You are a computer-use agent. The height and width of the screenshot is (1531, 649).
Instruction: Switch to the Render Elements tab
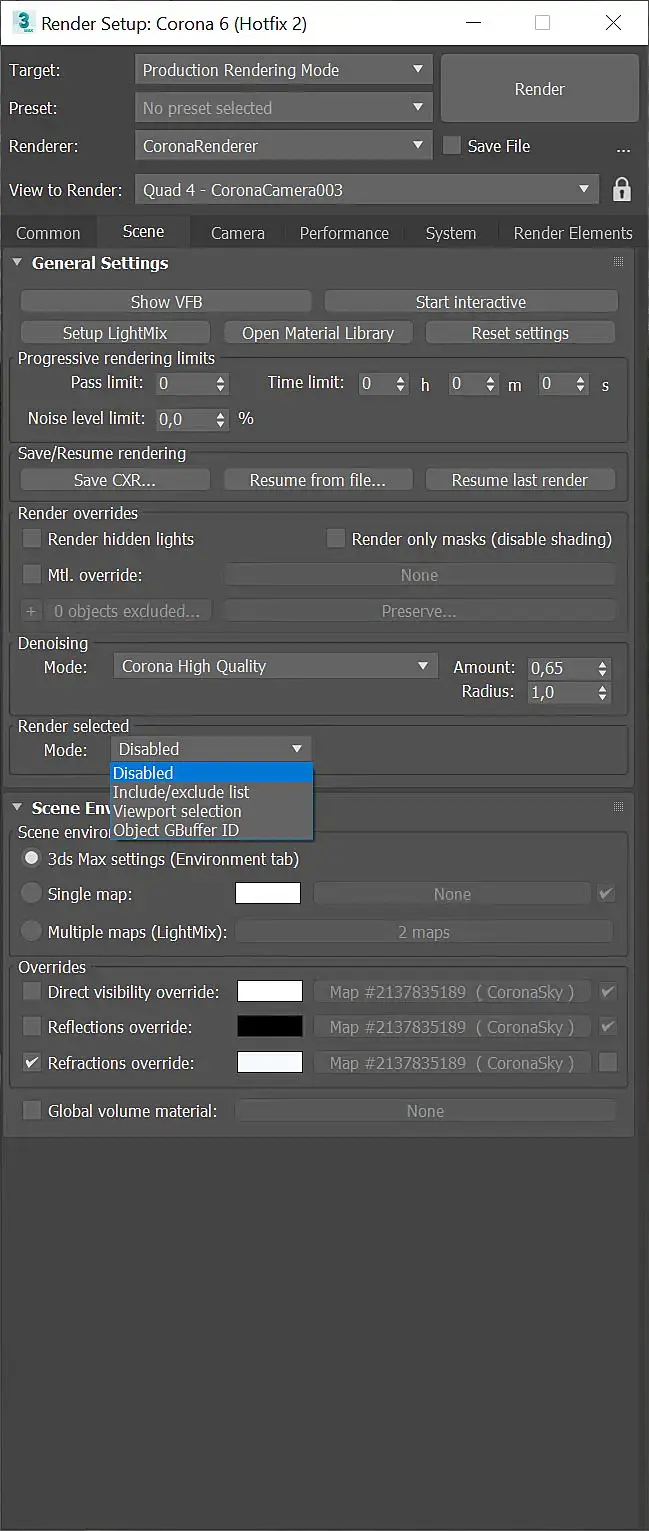(573, 233)
